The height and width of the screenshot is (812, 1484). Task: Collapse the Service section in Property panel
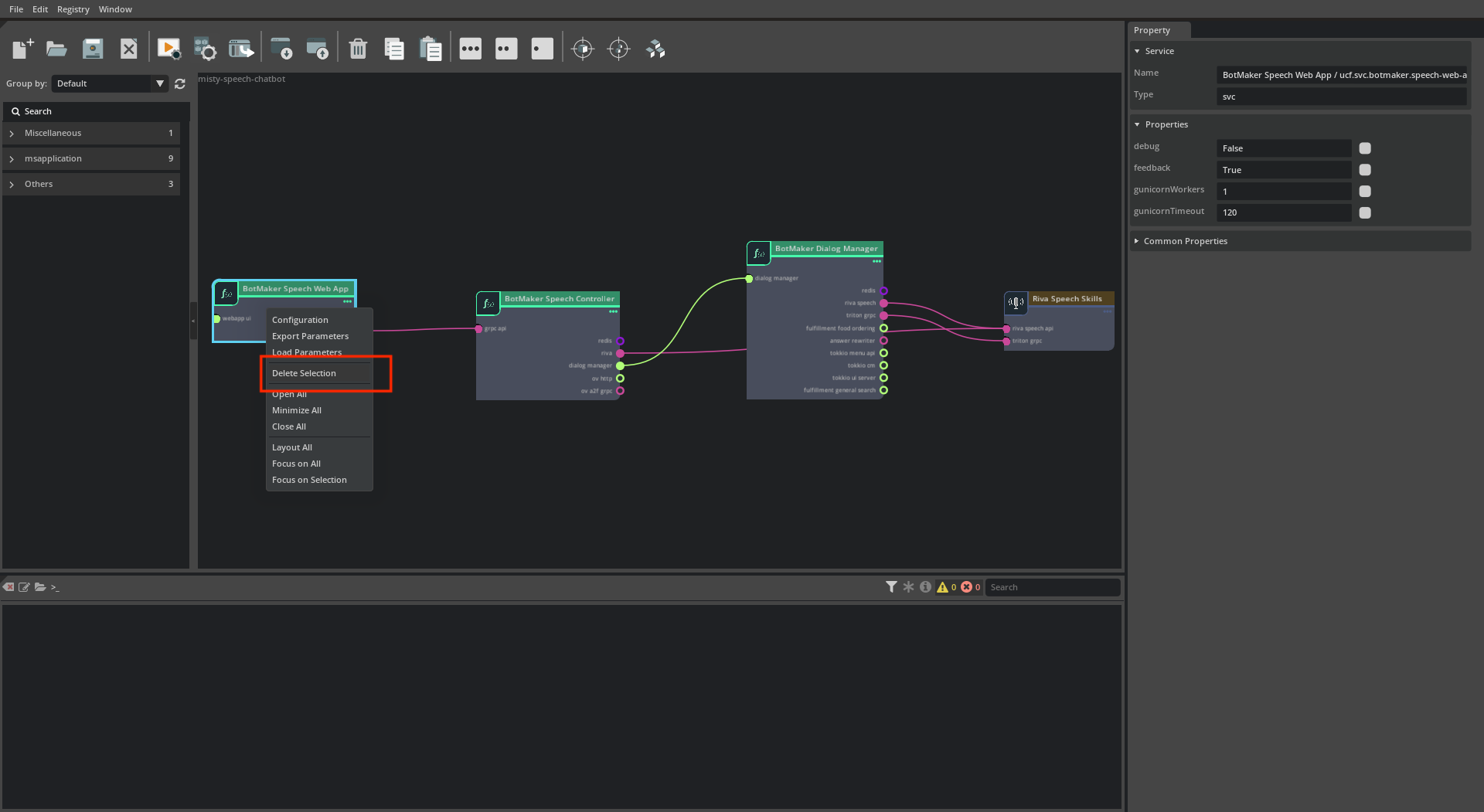click(x=1137, y=51)
